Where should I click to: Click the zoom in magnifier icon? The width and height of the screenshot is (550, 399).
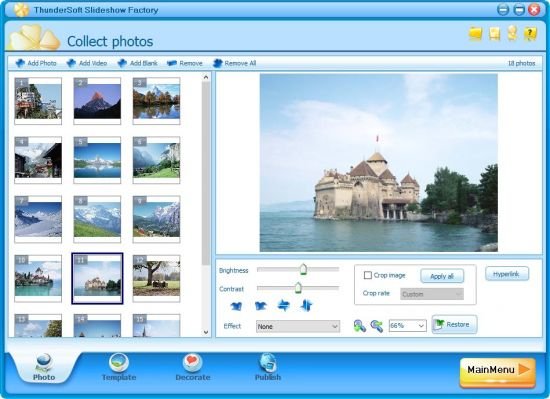pos(359,326)
